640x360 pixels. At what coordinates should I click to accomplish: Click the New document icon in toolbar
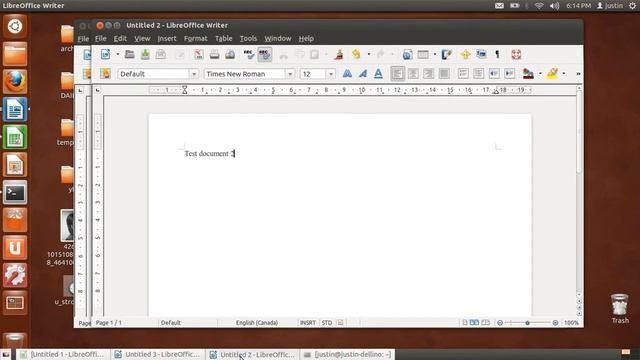pos(105,54)
